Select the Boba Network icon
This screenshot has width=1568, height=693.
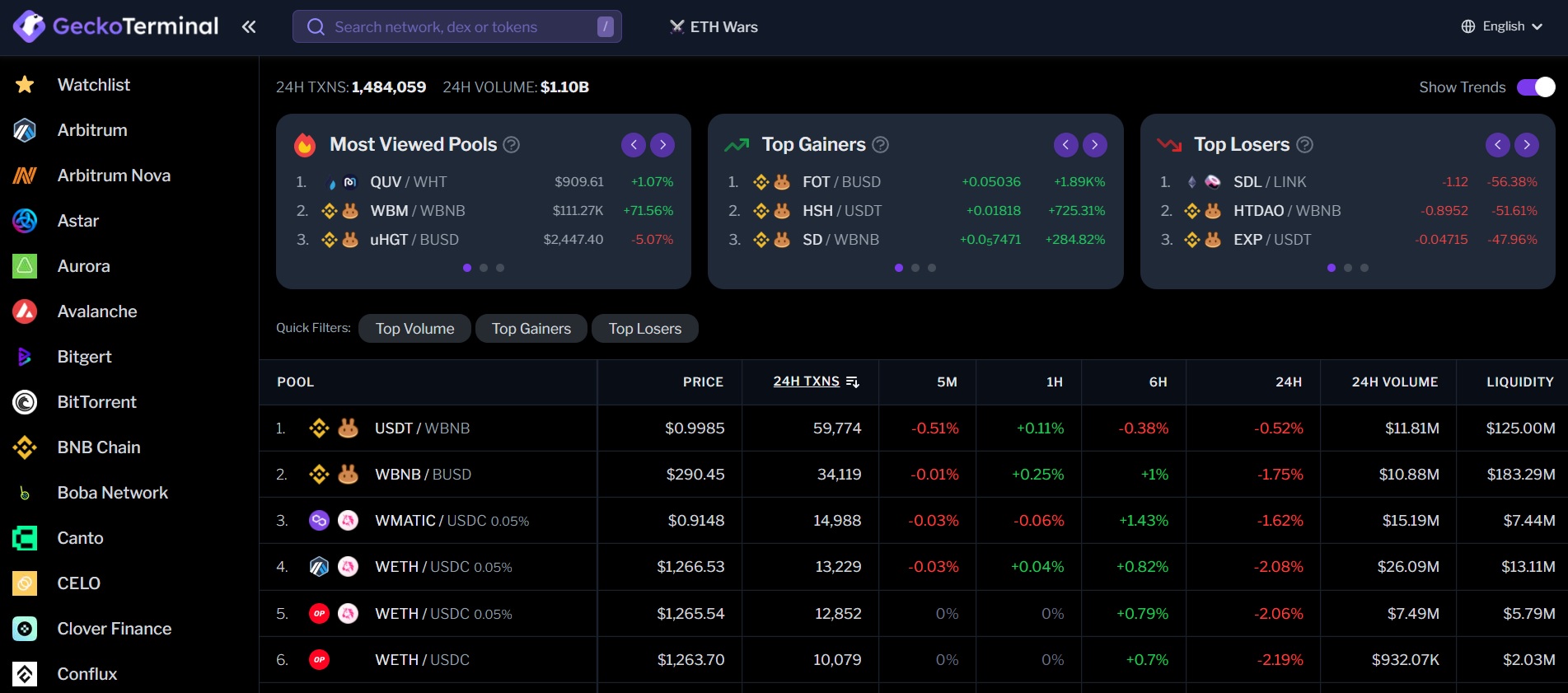(25, 493)
